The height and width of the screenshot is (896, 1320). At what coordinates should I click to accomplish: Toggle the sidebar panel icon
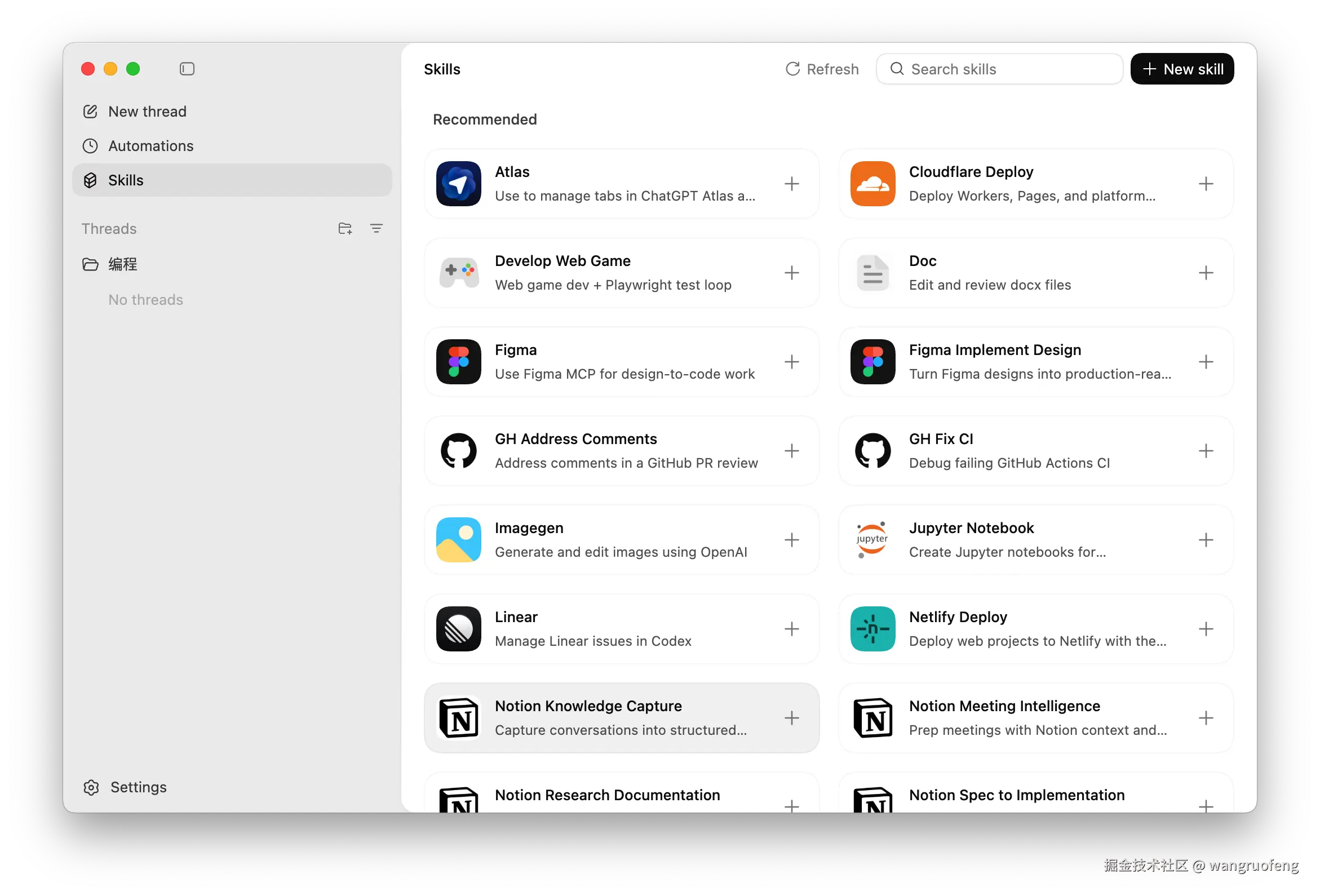(187, 69)
